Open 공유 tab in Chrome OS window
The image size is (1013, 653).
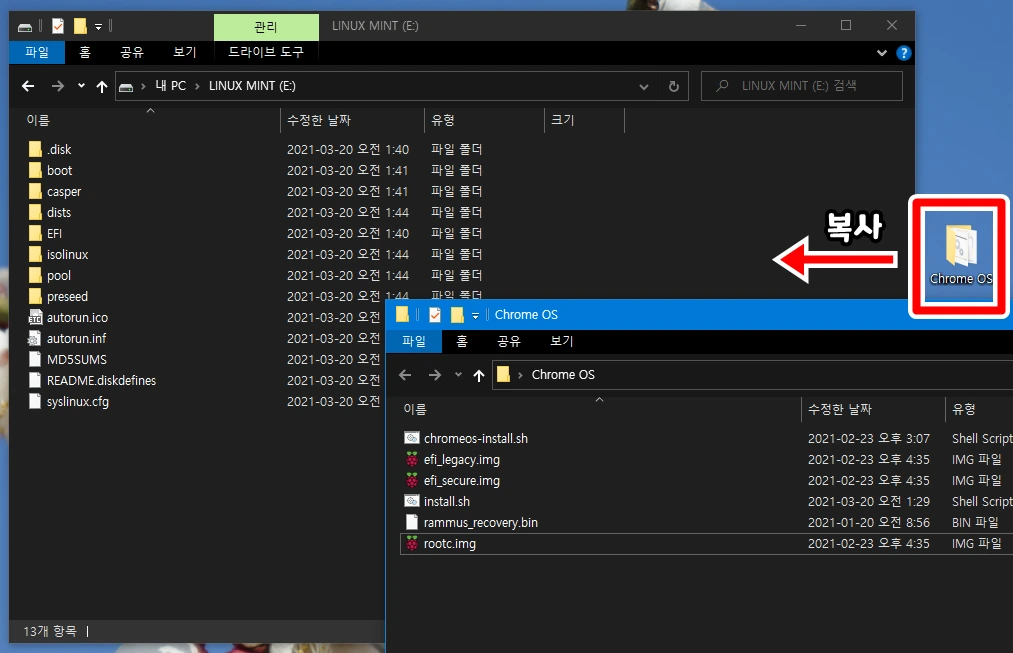[508, 341]
